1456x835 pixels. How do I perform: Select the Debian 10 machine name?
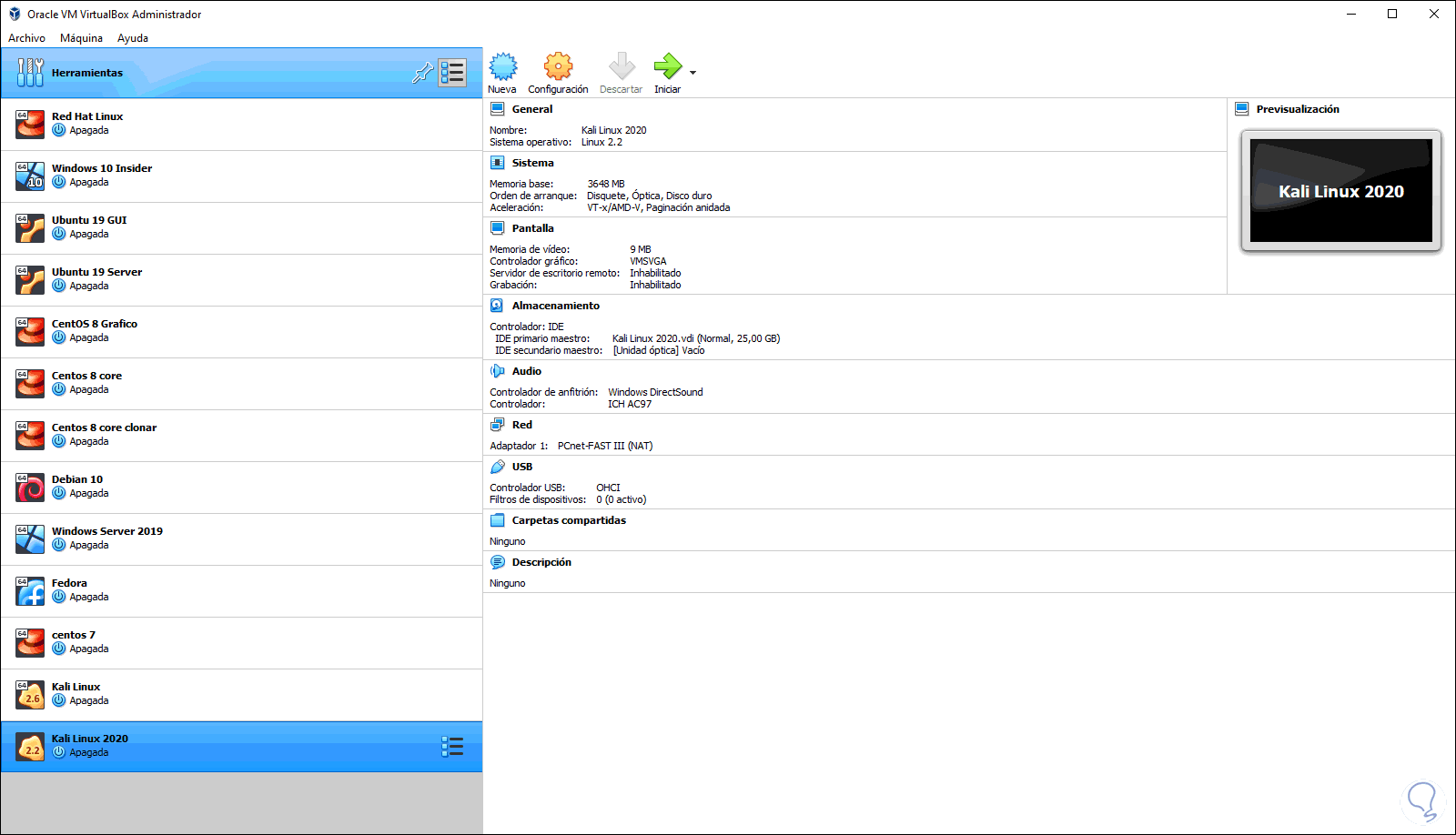77,479
